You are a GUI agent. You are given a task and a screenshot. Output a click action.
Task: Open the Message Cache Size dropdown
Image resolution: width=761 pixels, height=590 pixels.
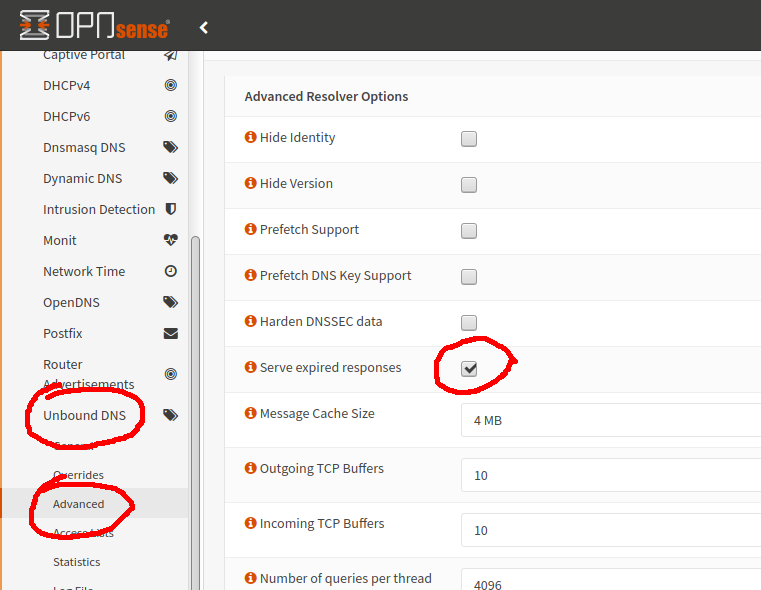611,420
